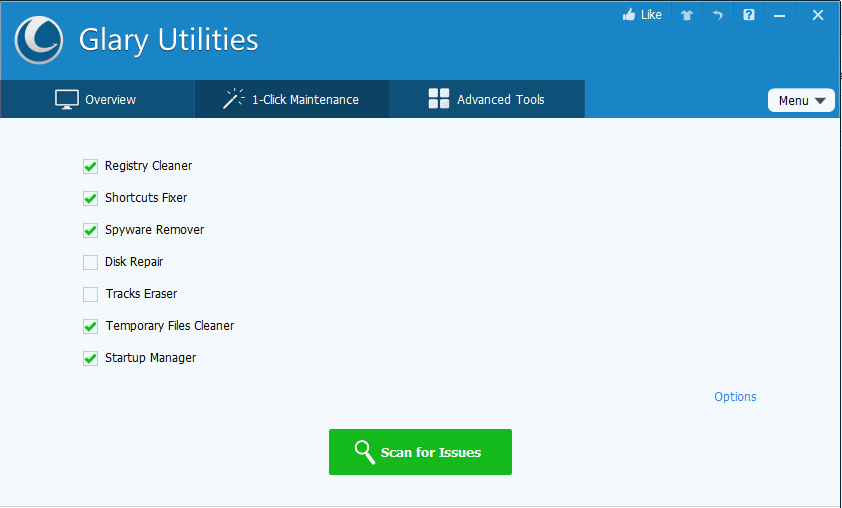Disable the Spyware Remover checkbox

(90, 230)
